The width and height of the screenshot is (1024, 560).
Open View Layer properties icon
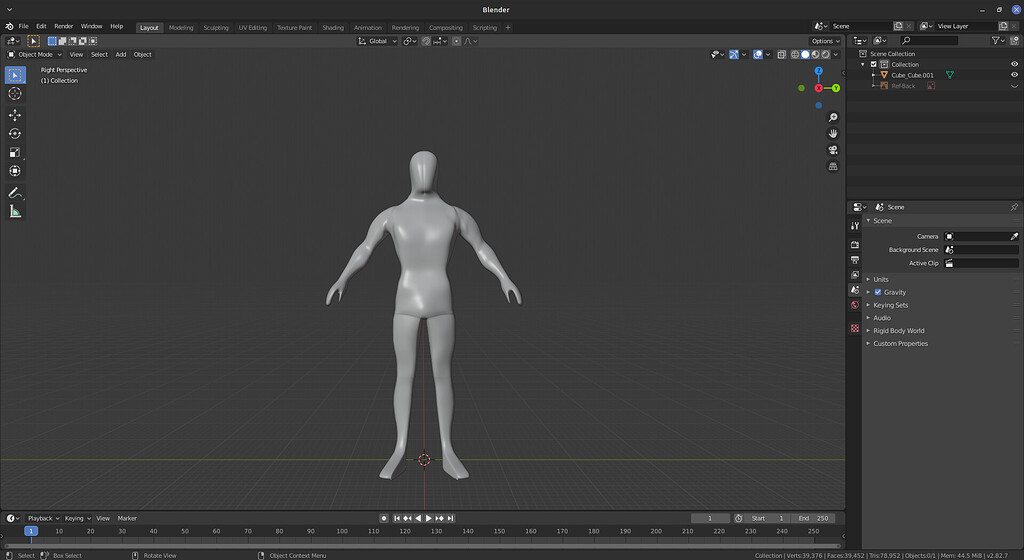click(x=855, y=275)
